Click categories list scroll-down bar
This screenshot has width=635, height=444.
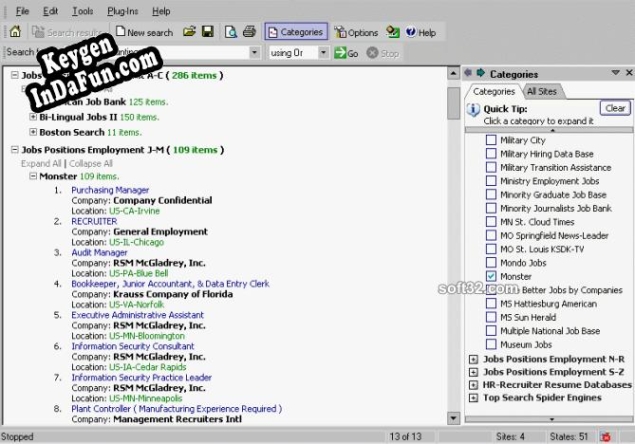(x=549, y=419)
